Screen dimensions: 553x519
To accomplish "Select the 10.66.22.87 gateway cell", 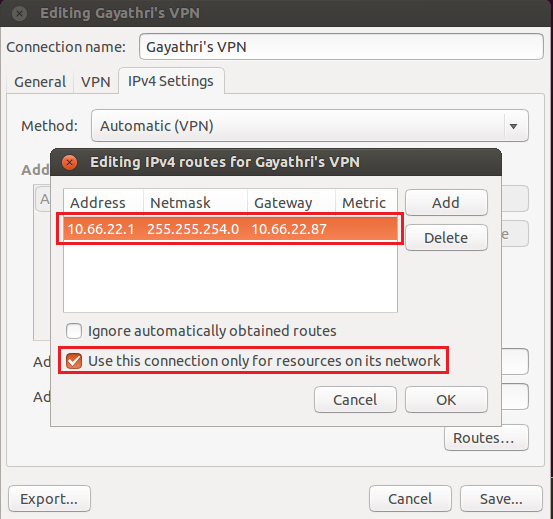I will pos(289,229).
